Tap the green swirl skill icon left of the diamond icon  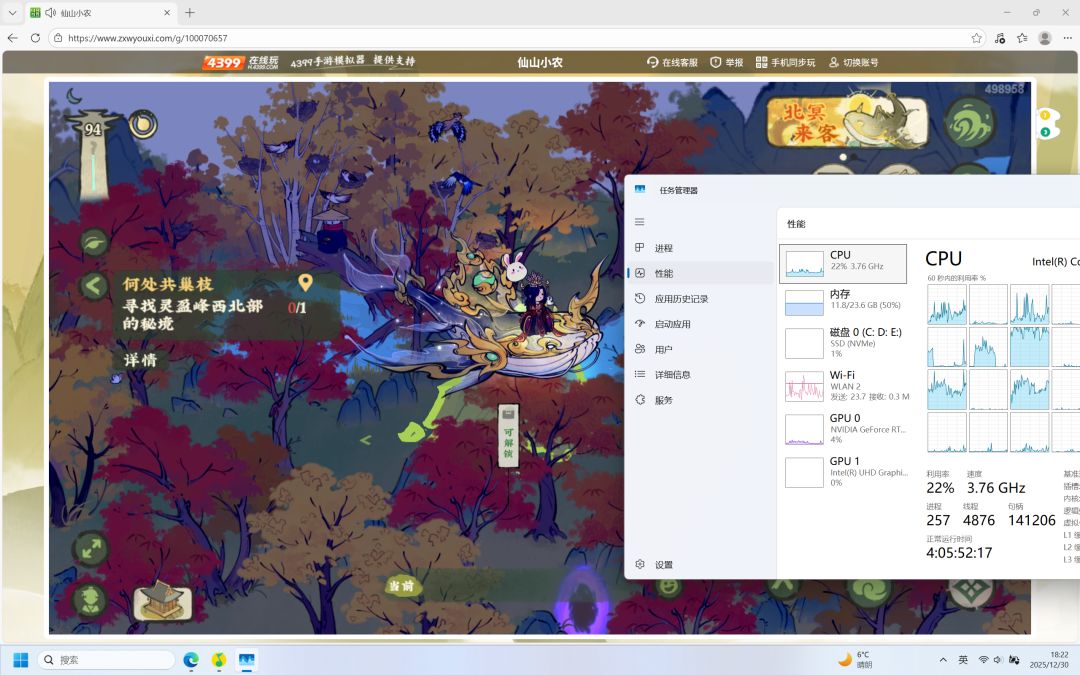869,592
